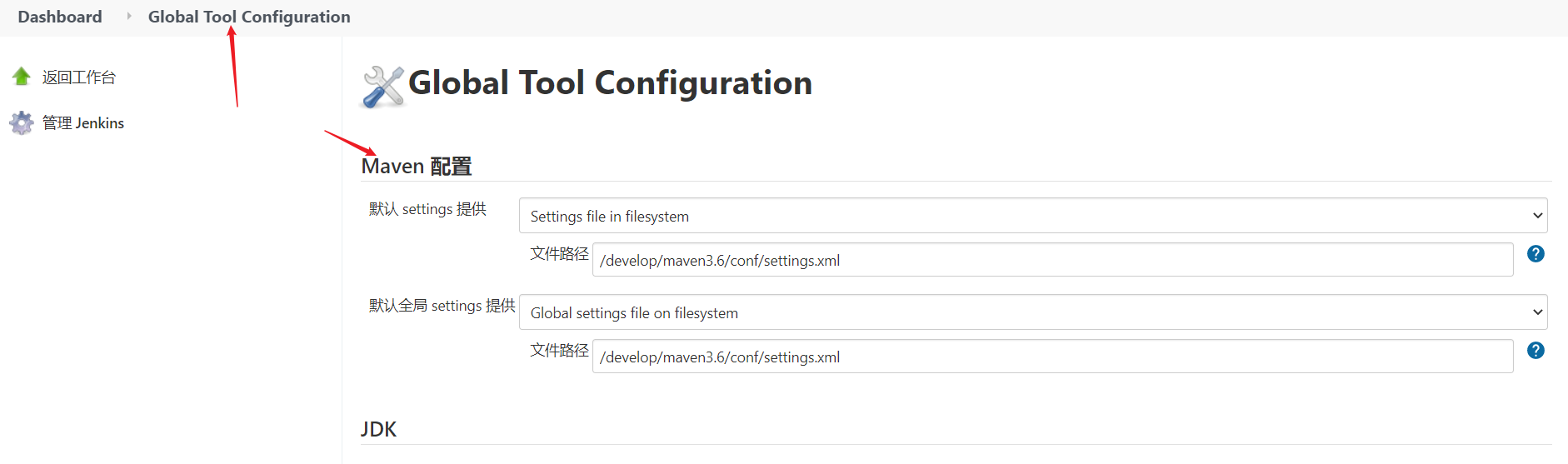Click the 文件路径 label below the global settings dropdown
This screenshot has height=464, width=1568.
click(x=559, y=351)
